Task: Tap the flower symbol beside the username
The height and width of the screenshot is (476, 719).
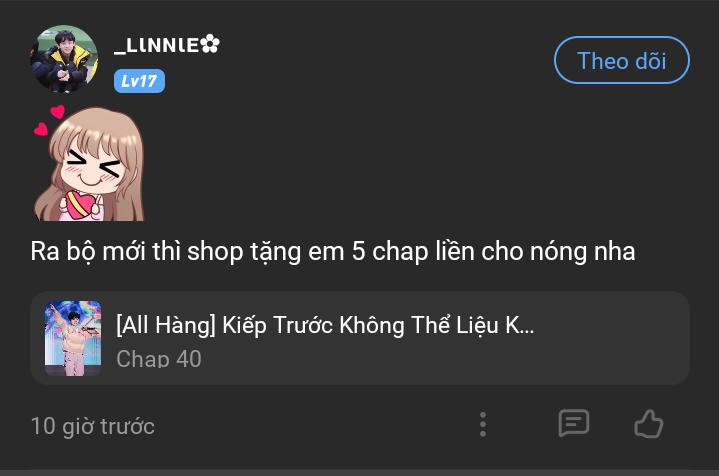Action: (x=210, y=44)
